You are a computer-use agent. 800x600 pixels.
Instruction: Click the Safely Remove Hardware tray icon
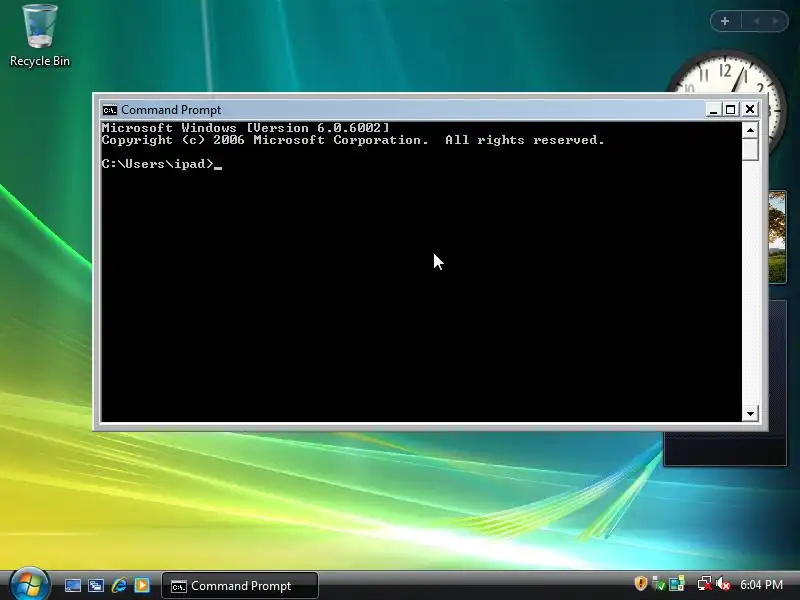point(658,584)
